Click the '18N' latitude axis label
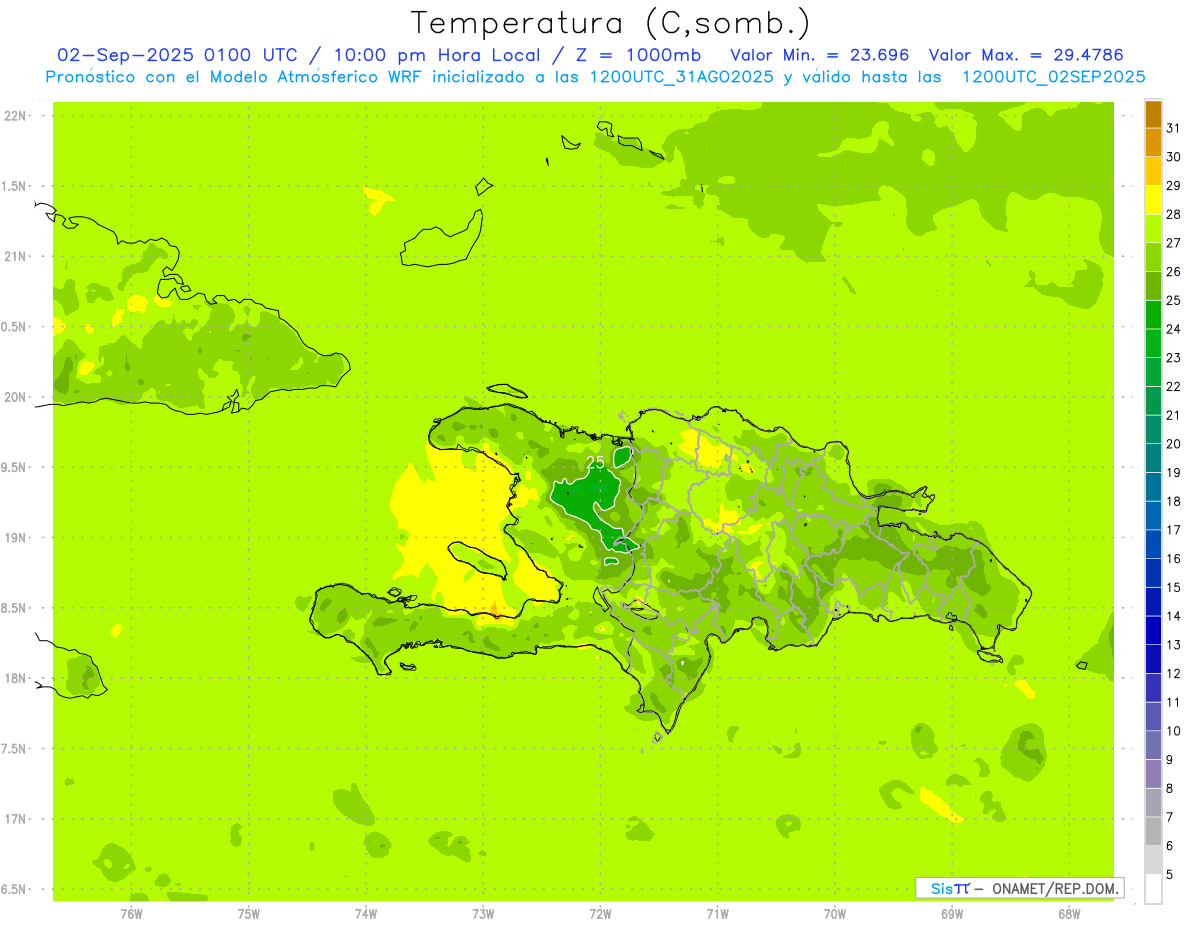The image size is (1200, 927). pos(14,678)
